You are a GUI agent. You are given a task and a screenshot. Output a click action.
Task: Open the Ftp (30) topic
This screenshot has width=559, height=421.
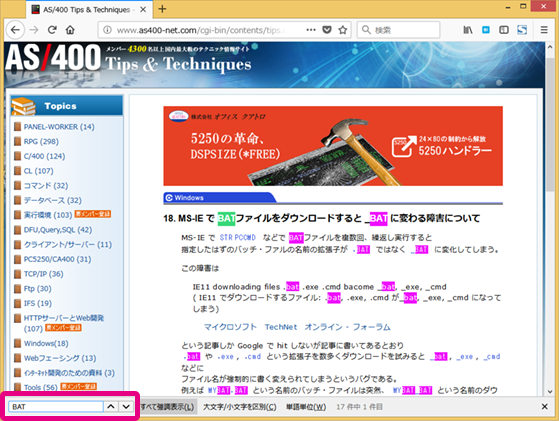point(37,288)
